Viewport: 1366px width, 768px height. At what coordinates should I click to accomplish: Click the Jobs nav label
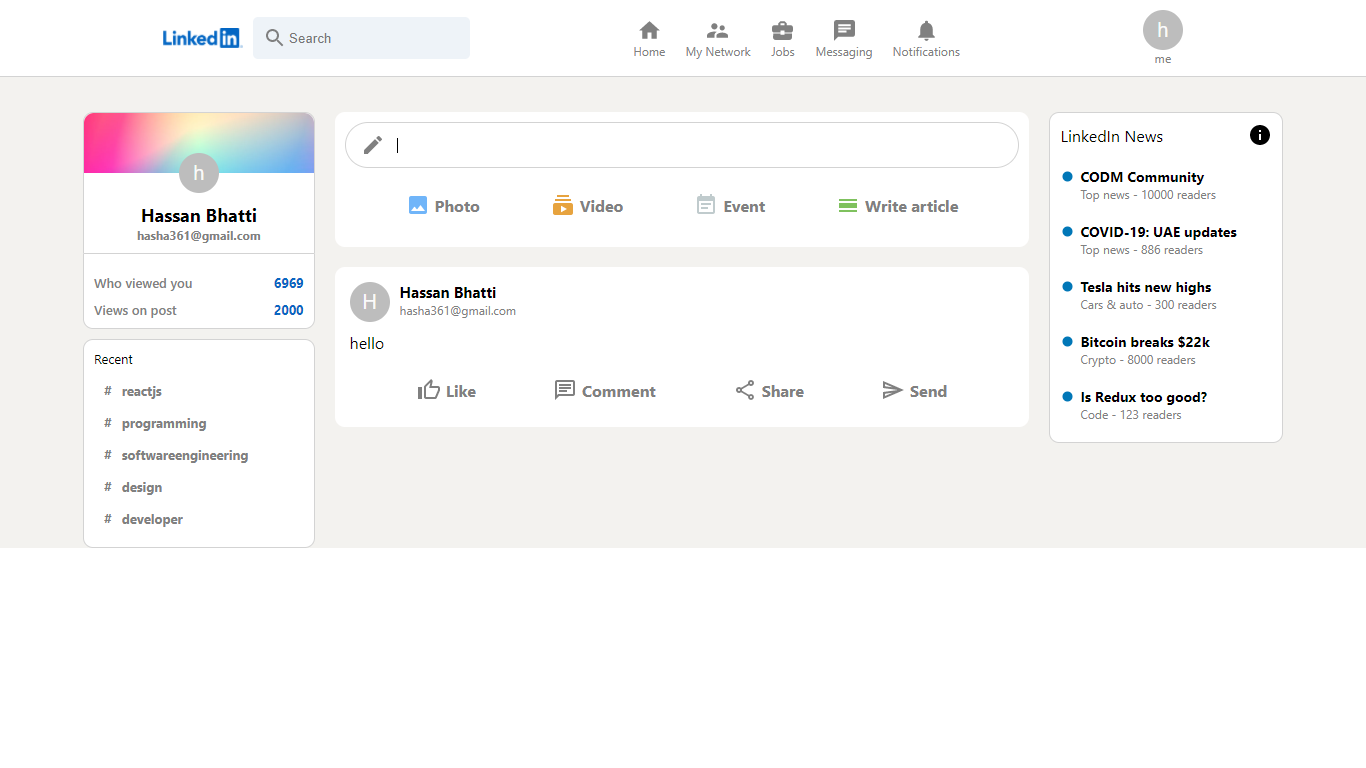pyautogui.click(x=782, y=52)
